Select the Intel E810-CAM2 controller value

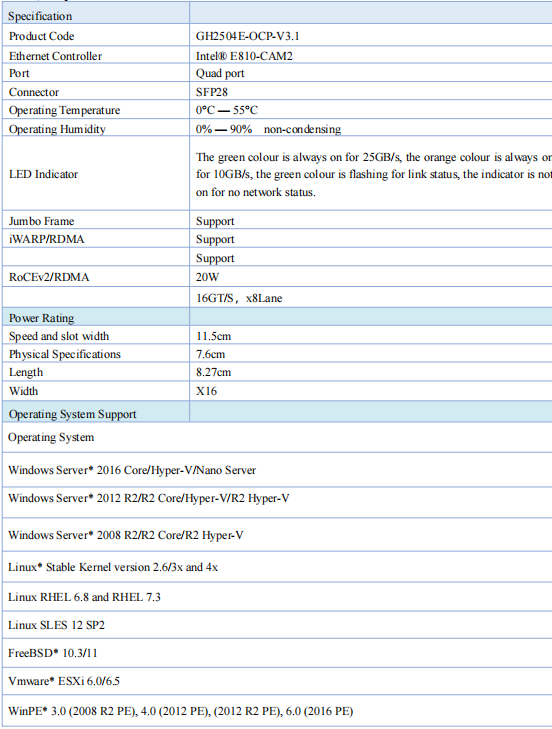pyautogui.click(x=244, y=56)
